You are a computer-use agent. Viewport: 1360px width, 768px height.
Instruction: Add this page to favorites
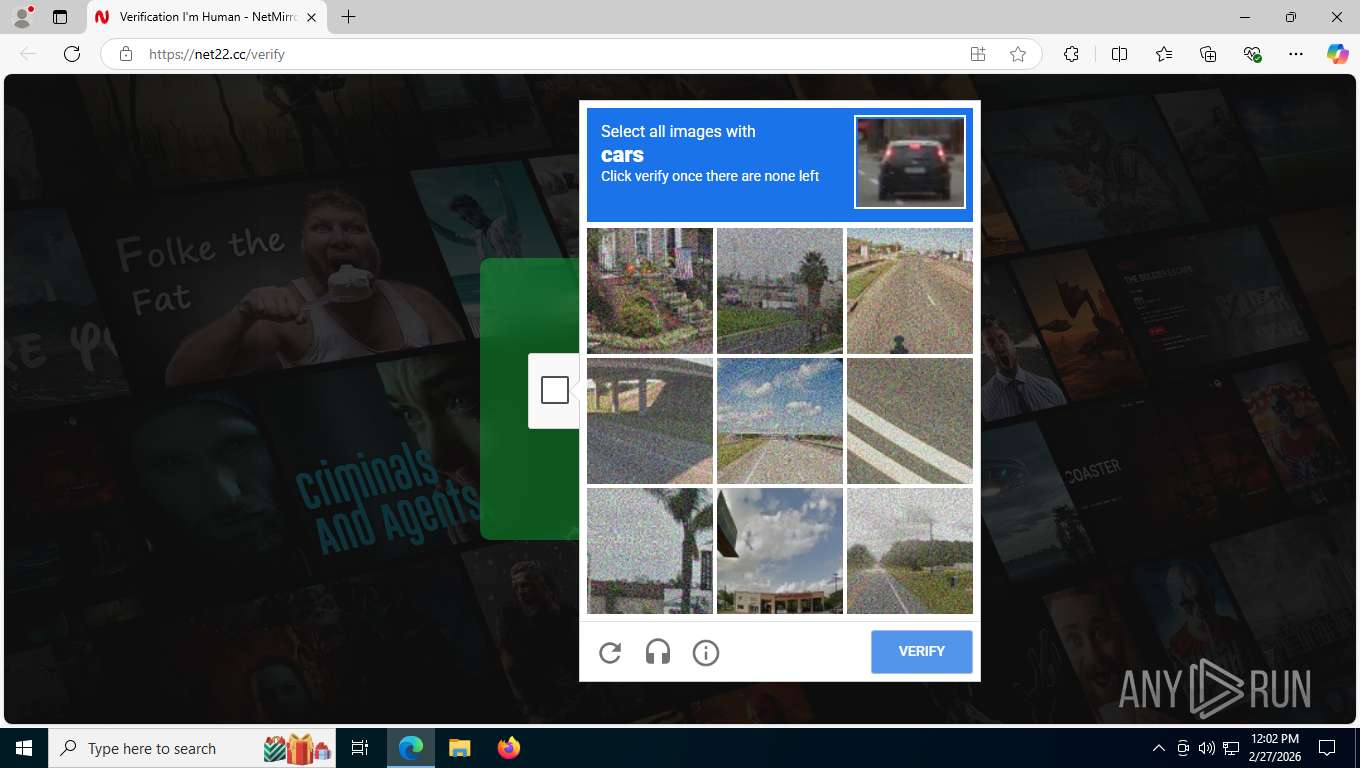point(1018,54)
